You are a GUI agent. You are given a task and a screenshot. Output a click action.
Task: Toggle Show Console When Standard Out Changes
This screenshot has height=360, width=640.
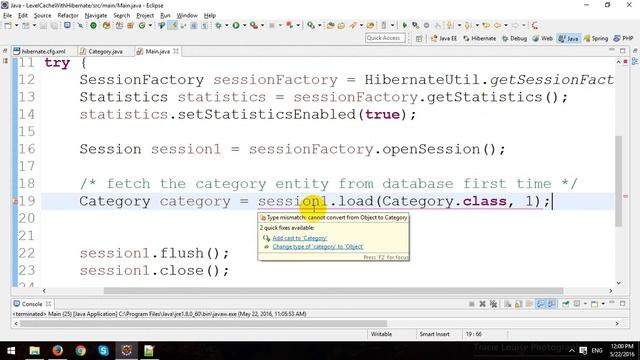tap(540, 304)
